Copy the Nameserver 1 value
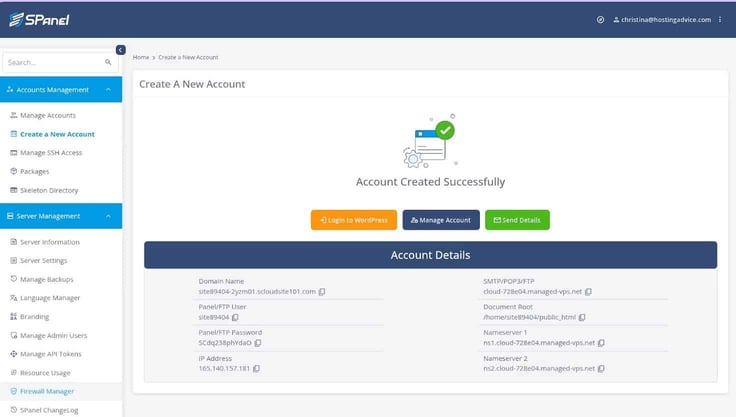Screen dimensions: 736x417 pos(601,343)
